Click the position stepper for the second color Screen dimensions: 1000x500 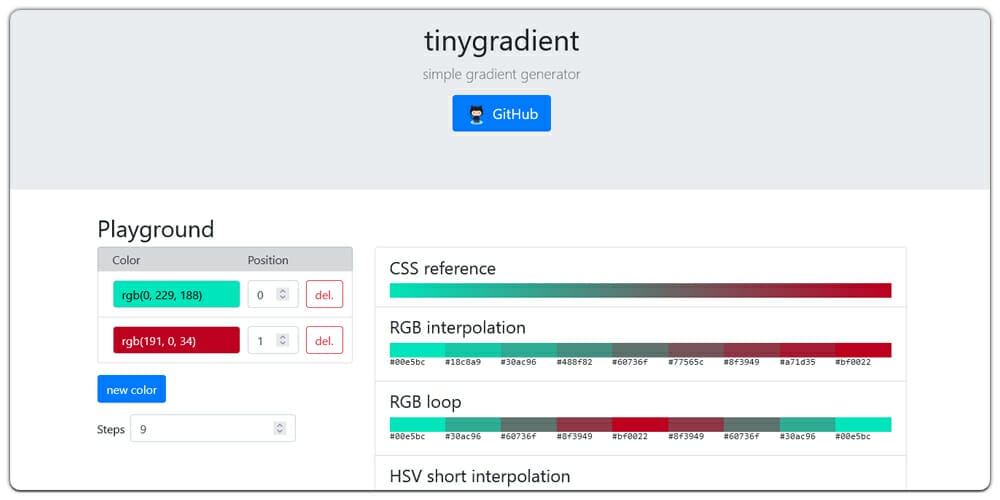[x=282, y=340]
